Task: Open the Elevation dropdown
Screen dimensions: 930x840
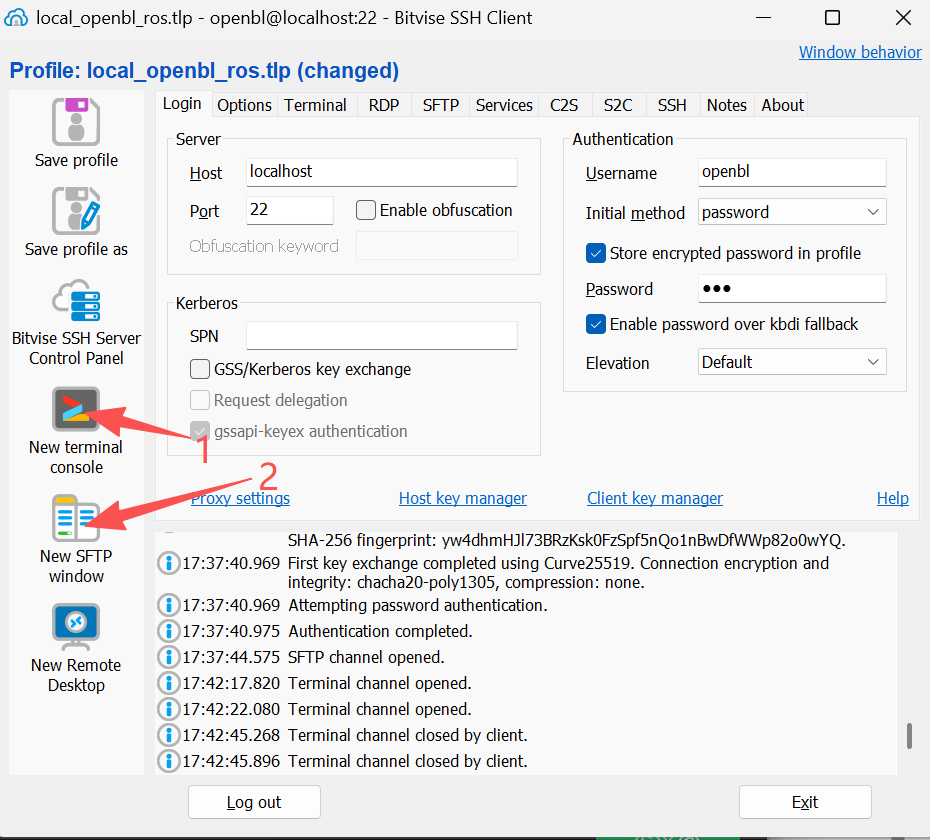Action: tap(792, 362)
